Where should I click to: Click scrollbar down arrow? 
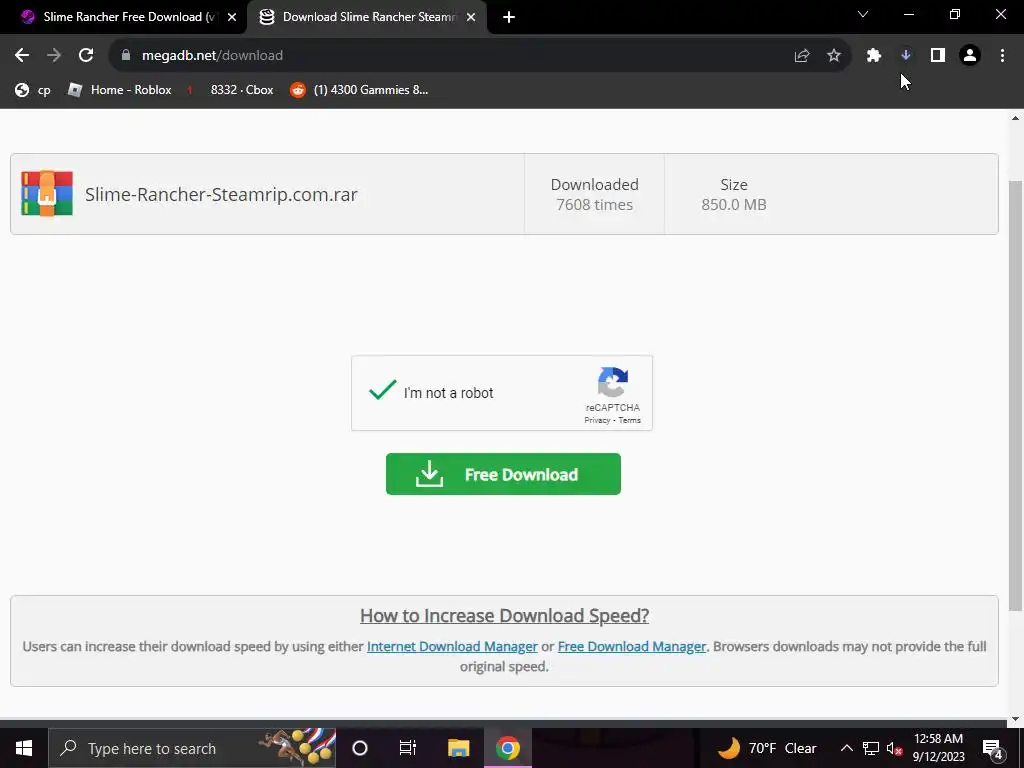click(x=1015, y=720)
